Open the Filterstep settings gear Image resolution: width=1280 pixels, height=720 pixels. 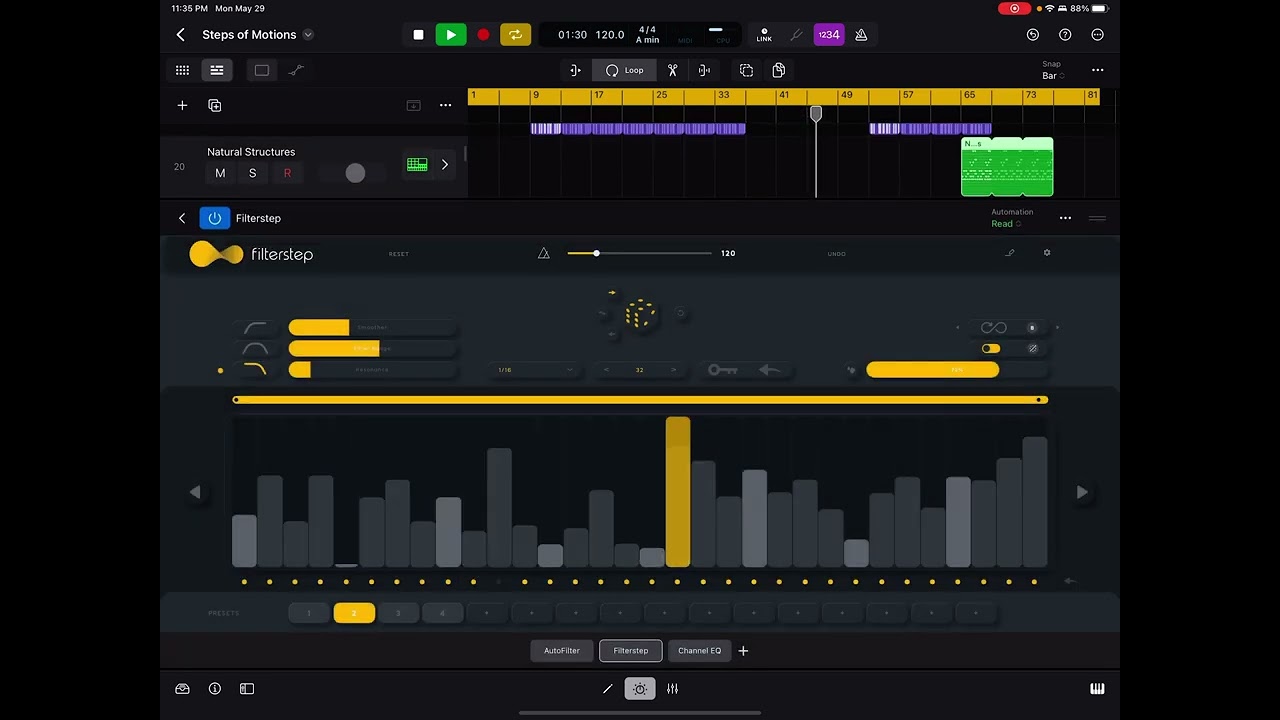coord(1047,253)
